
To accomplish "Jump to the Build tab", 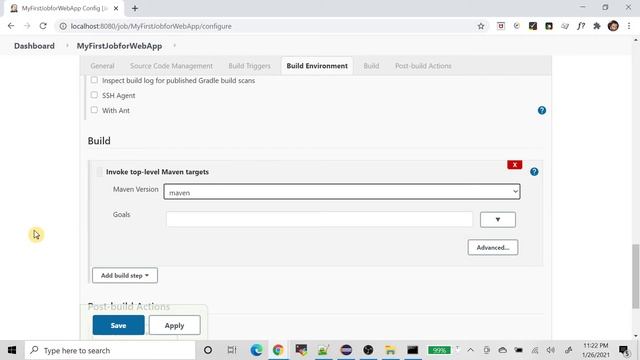I will 371,66.
